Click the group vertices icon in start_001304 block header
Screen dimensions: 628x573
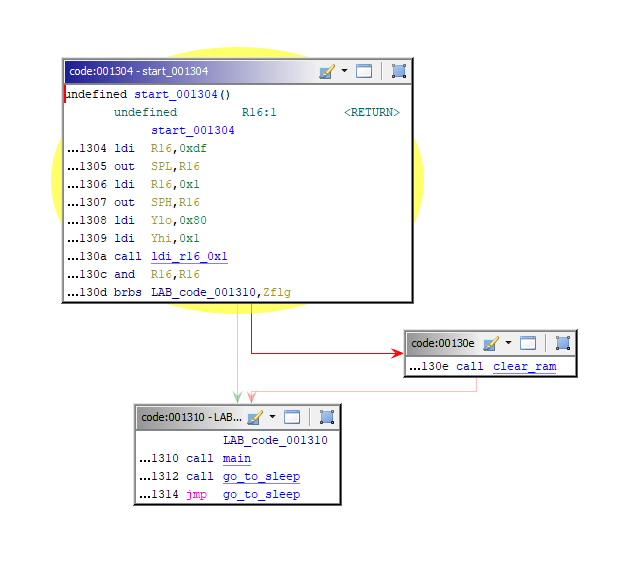tap(399, 71)
